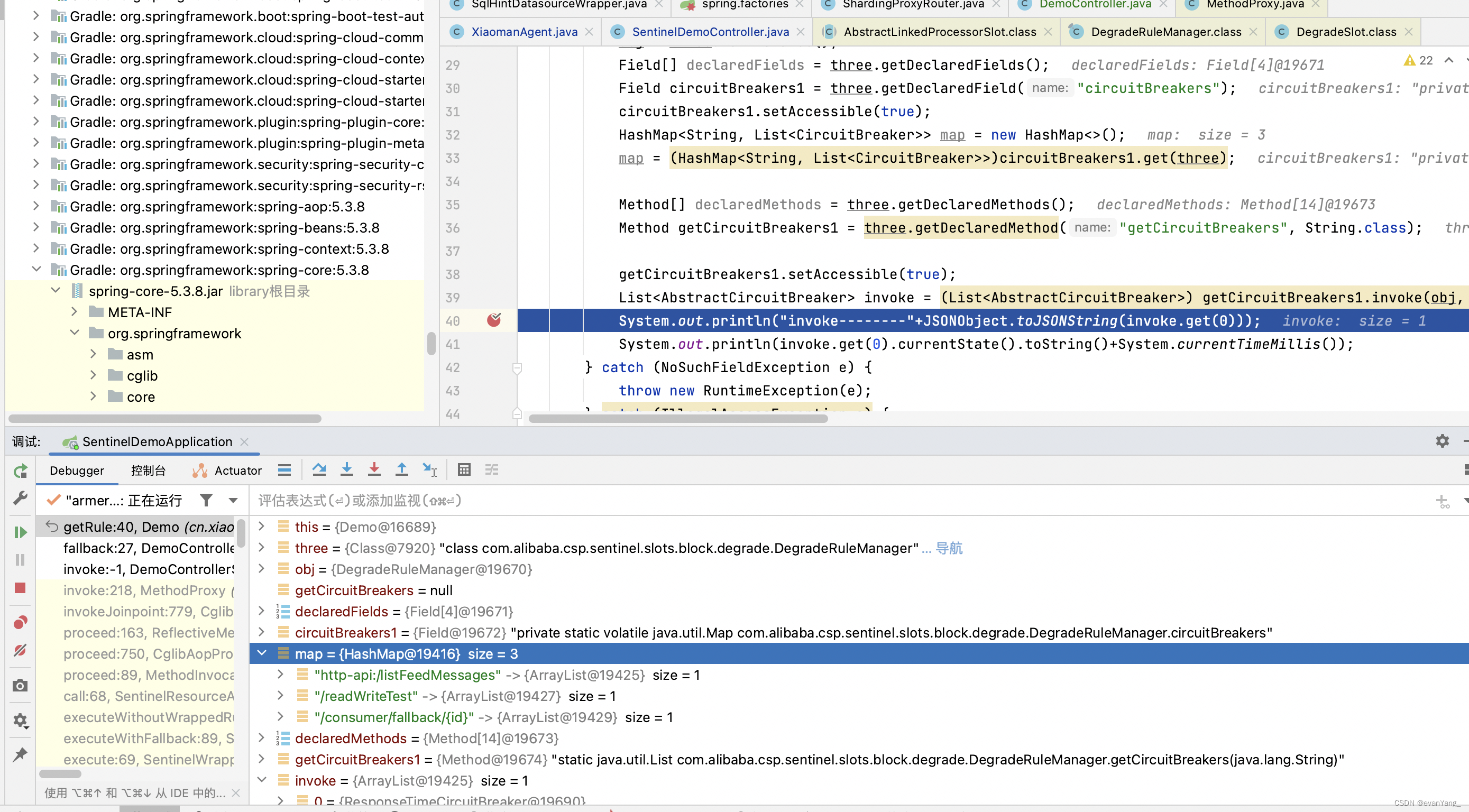Click the Step Over icon
This screenshot has width=1469, height=812.
319,469
